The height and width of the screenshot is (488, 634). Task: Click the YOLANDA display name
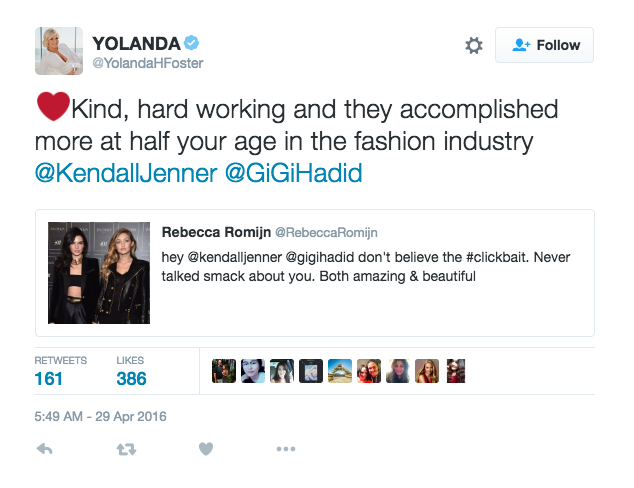[x=136, y=44]
